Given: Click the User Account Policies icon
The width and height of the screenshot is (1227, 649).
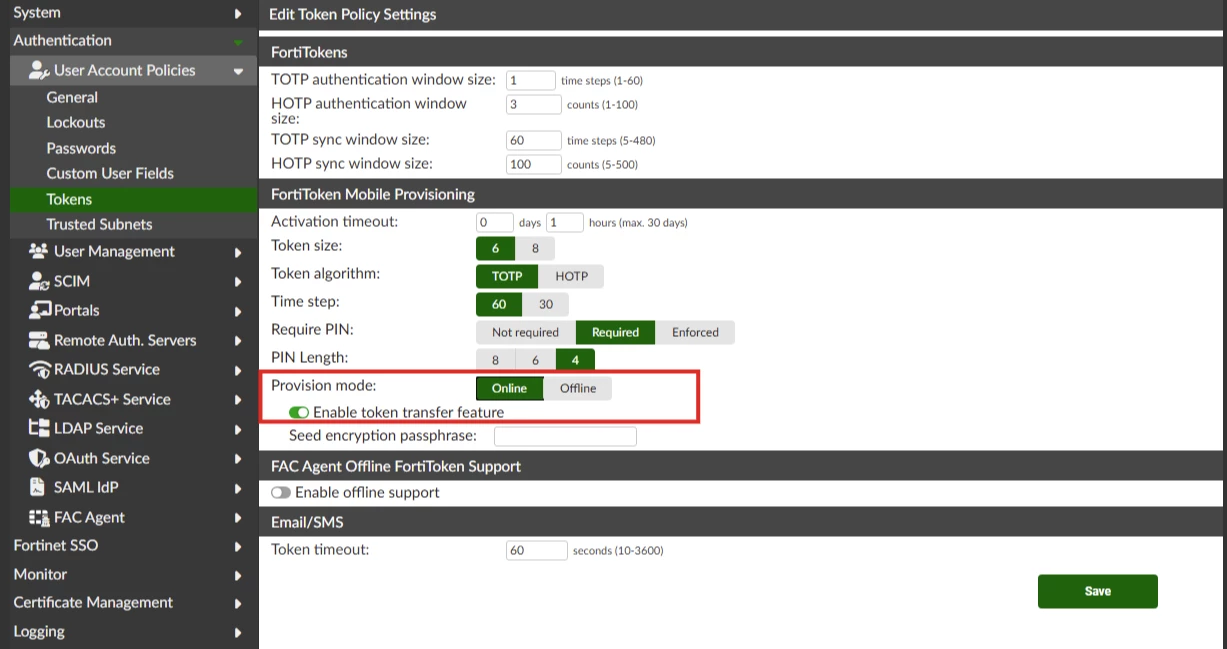Looking at the screenshot, I should click(x=39, y=70).
